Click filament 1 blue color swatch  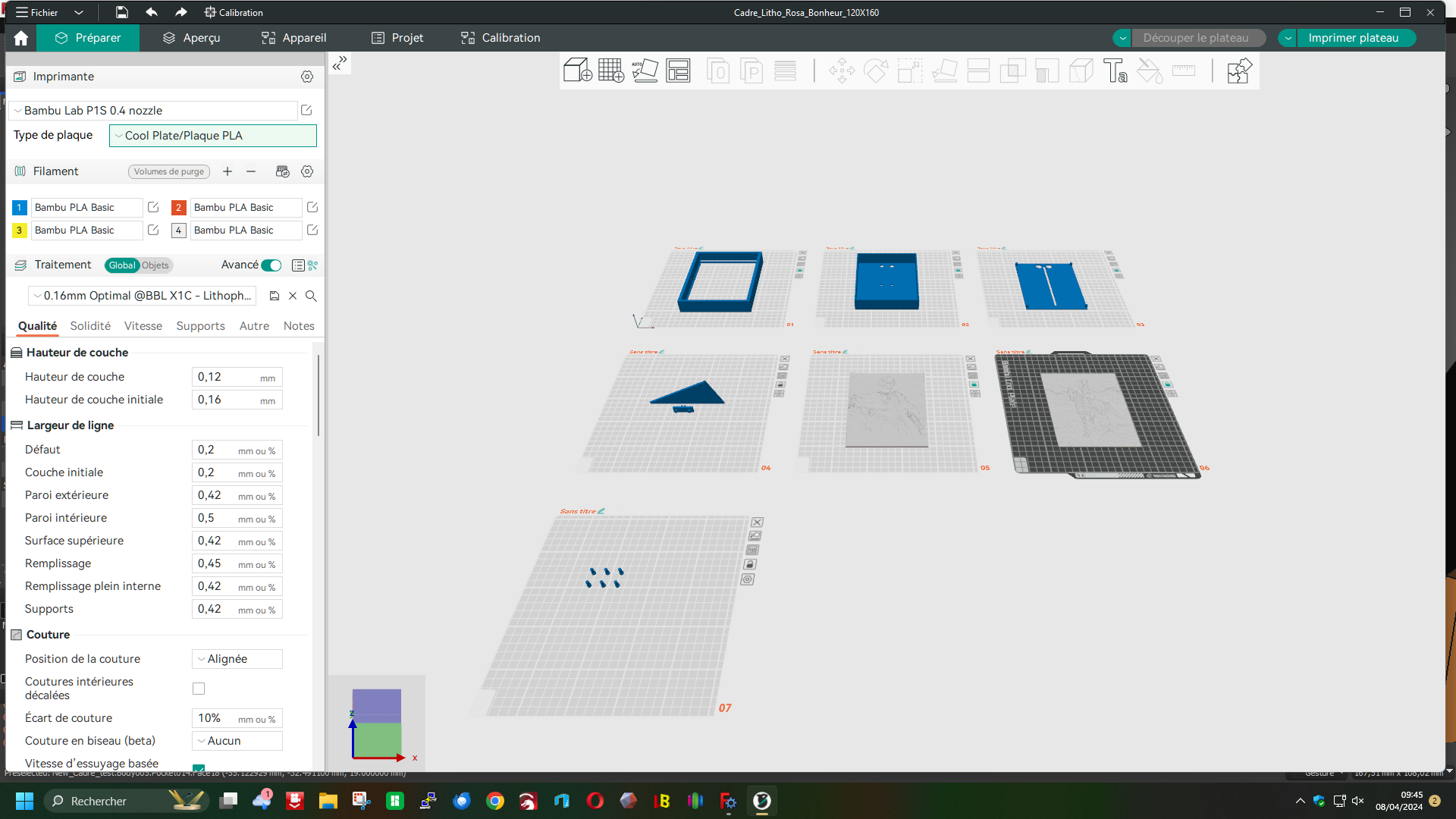click(x=20, y=208)
